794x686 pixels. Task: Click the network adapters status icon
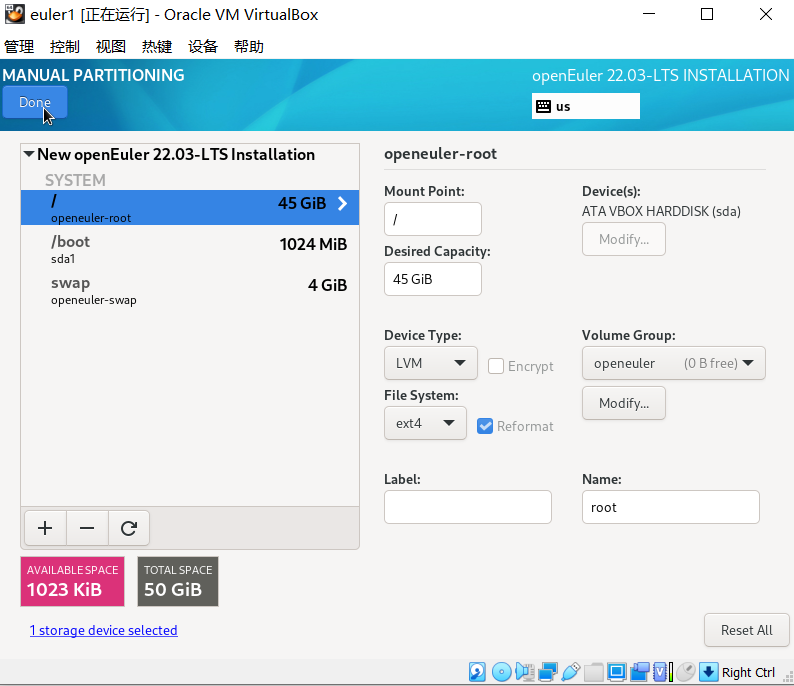click(547, 672)
